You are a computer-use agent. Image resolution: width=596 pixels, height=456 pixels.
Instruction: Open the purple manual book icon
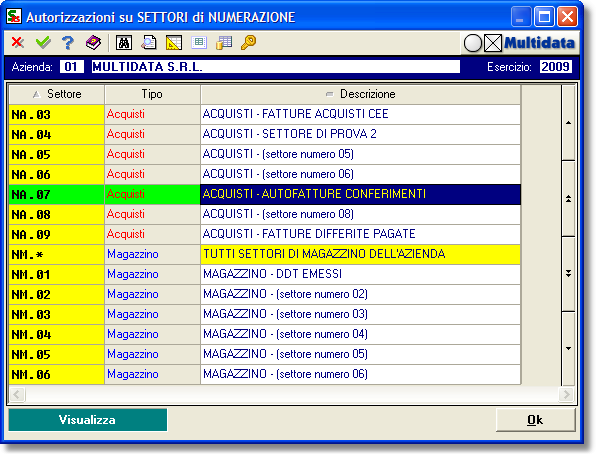[x=93, y=42]
